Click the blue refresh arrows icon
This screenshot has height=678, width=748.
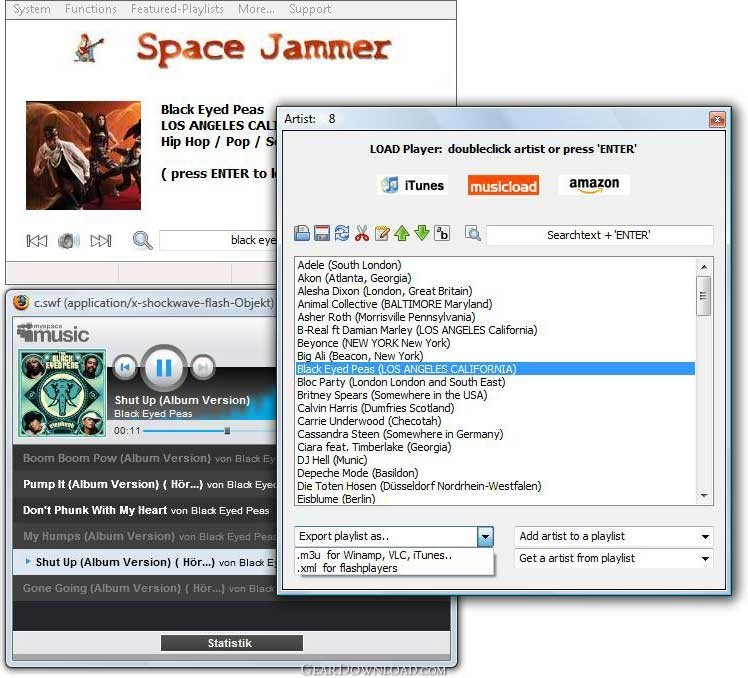(x=342, y=233)
